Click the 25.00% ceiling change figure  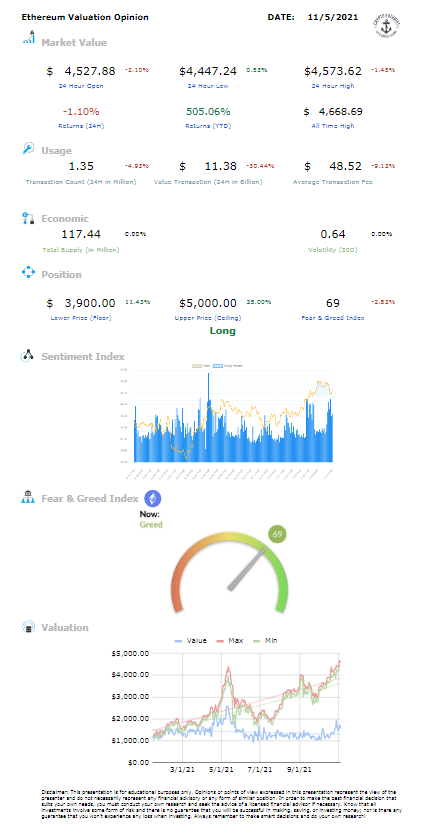pyautogui.click(x=258, y=302)
